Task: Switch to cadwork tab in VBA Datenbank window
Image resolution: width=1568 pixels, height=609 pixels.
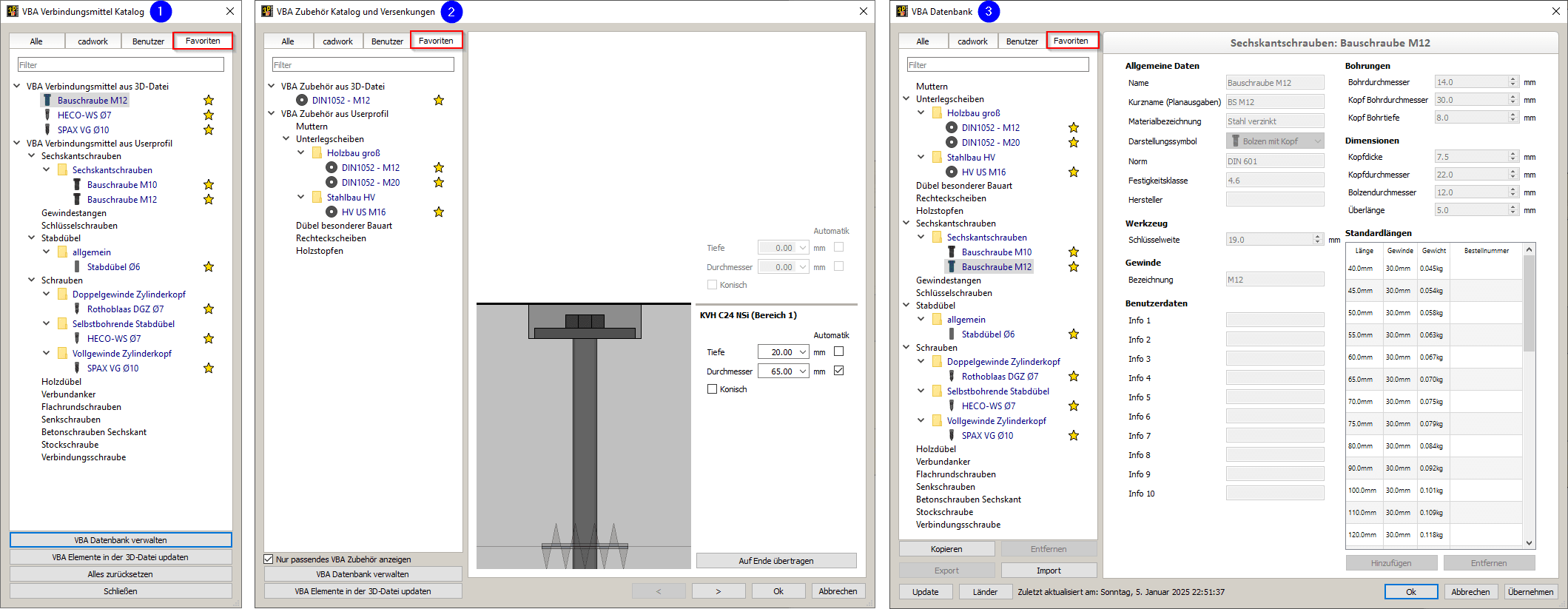Action: (972, 41)
